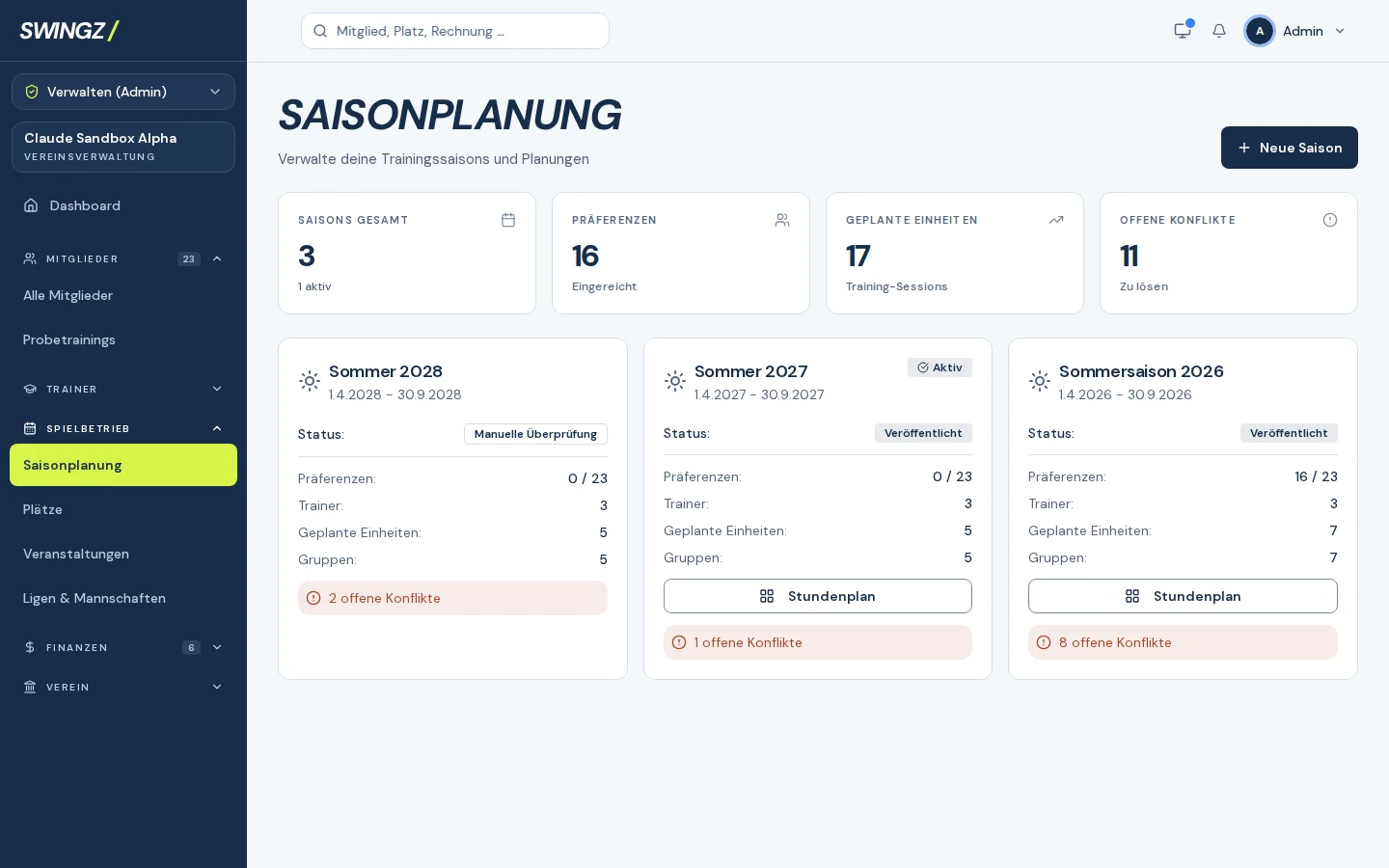
Task: Click the Manuelle Überprüfung status badge
Action: click(x=535, y=434)
